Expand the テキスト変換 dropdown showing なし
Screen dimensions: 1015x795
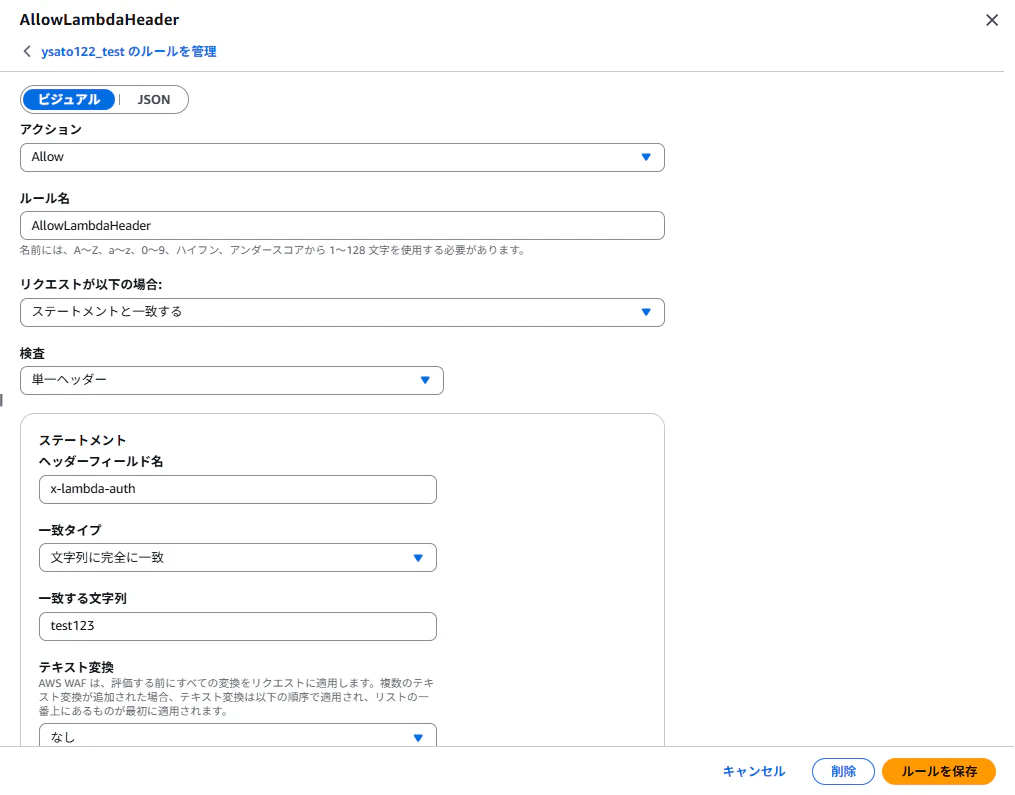238,735
